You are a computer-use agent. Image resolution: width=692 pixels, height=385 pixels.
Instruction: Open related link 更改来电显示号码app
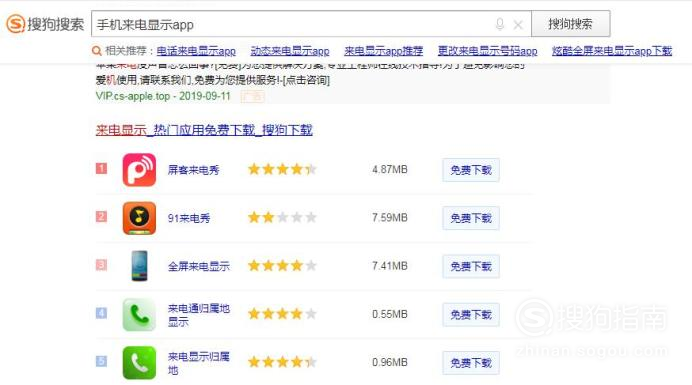[x=488, y=51]
